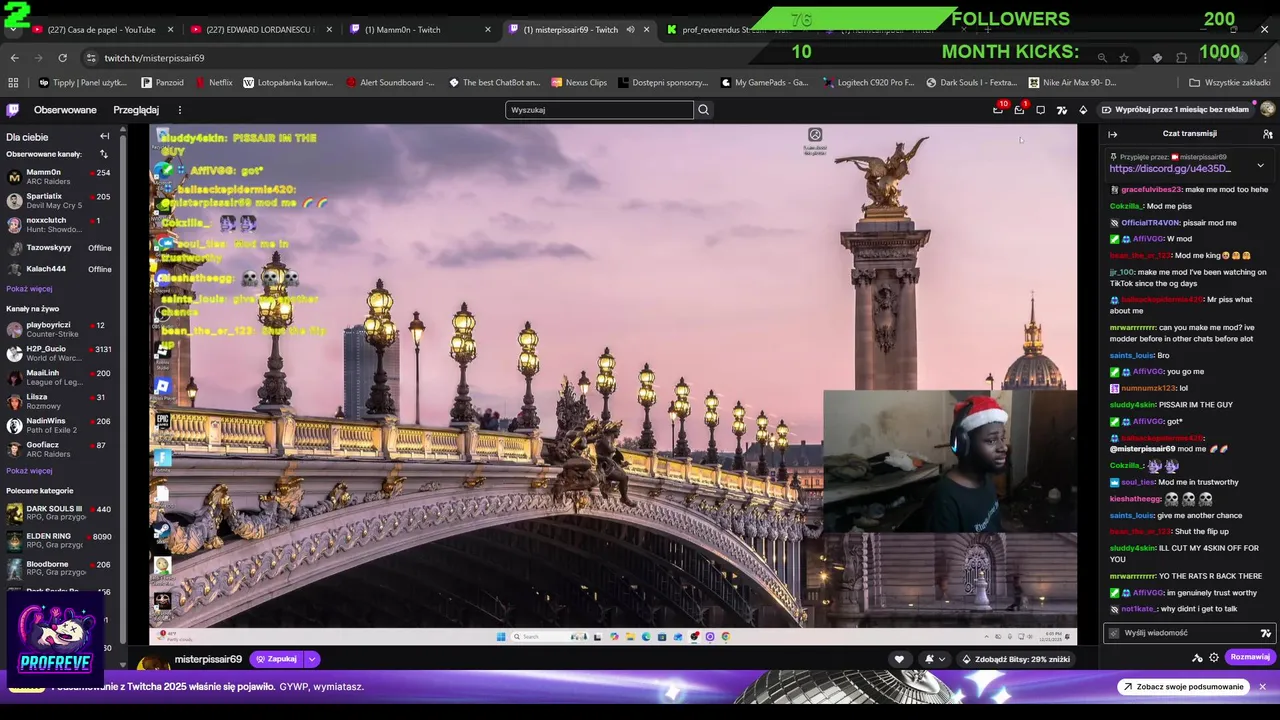This screenshot has width=1280, height=720.
Task: Open Bloodborne recommended category
Action: point(59,569)
